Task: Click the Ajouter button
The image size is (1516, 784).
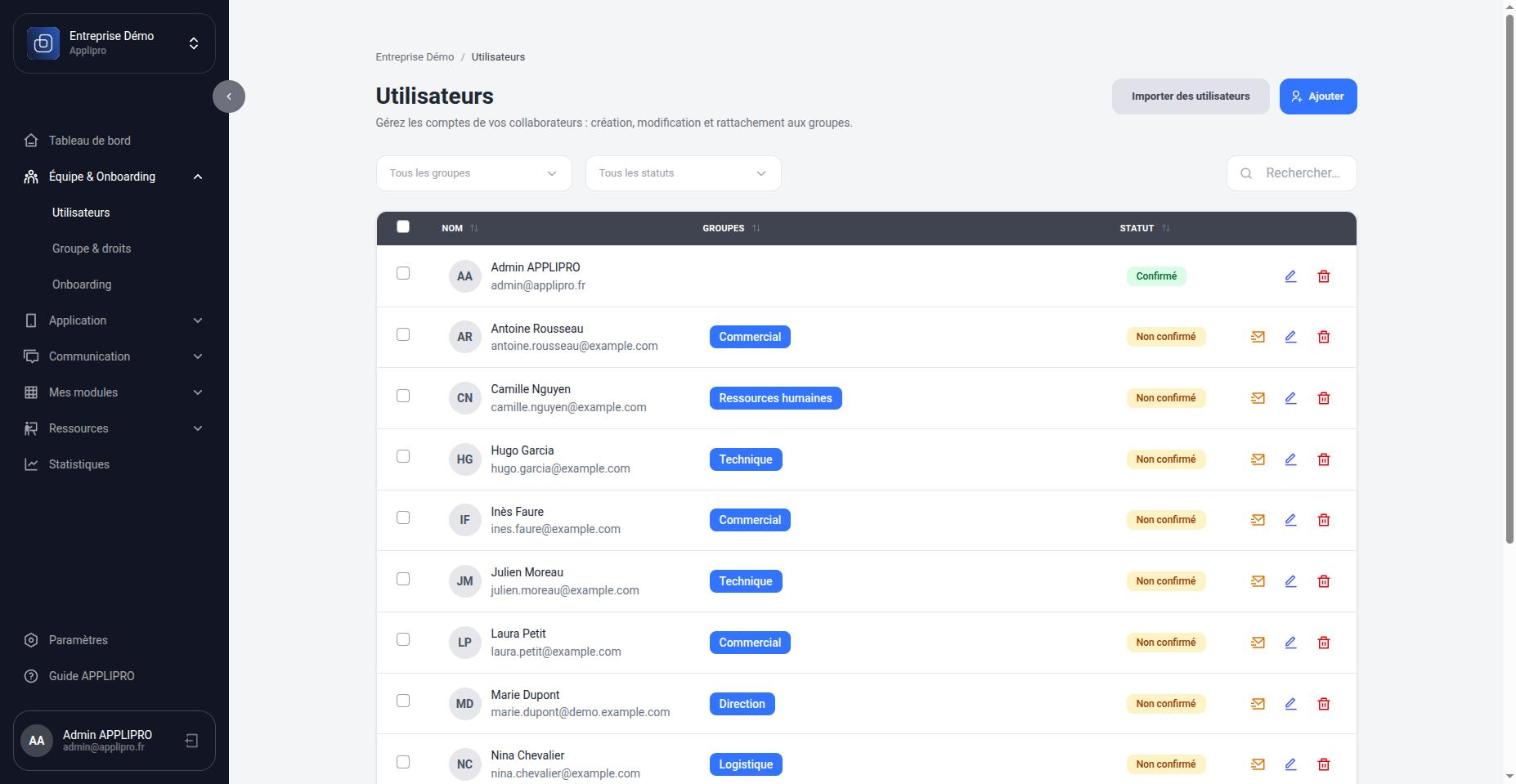Action: [x=1318, y=96]
